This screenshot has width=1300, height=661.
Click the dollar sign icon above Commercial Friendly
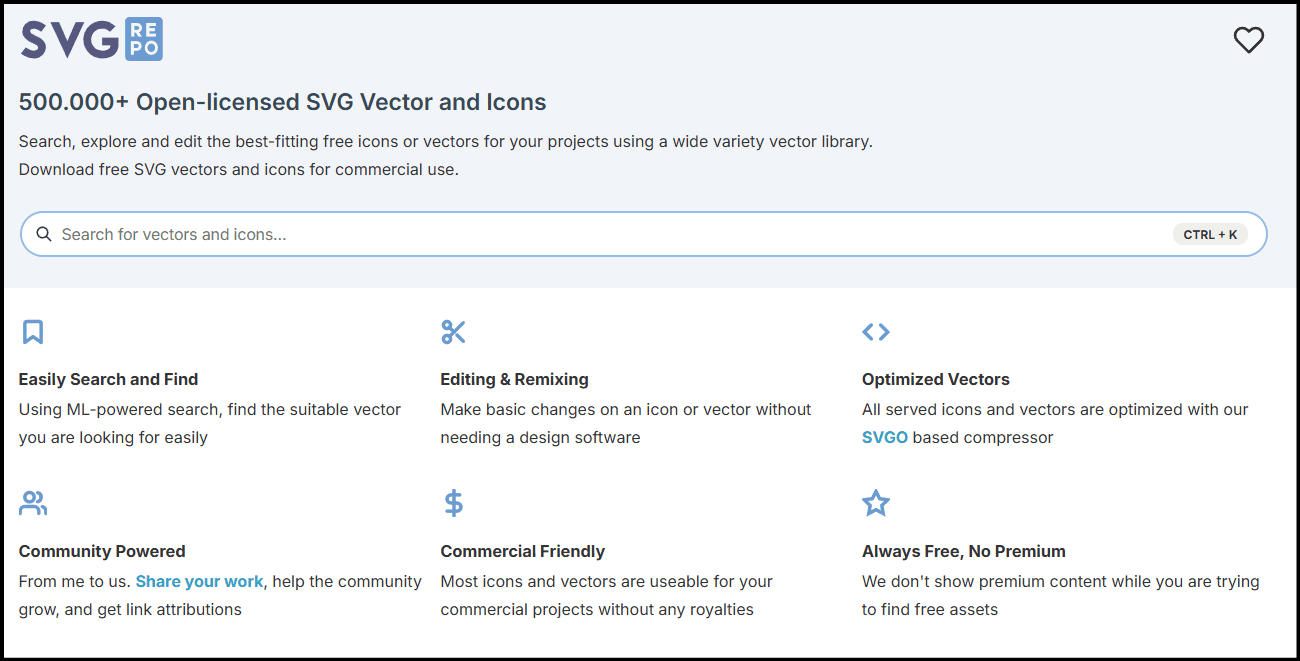click(453, 502)
